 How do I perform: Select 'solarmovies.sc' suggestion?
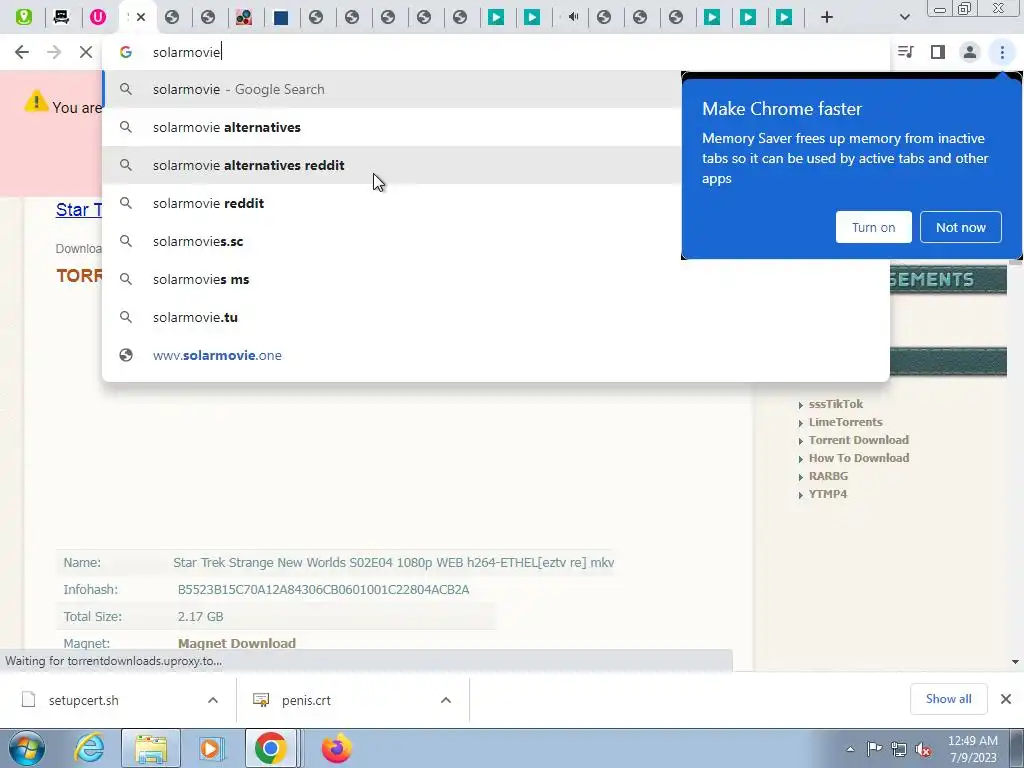392,241
